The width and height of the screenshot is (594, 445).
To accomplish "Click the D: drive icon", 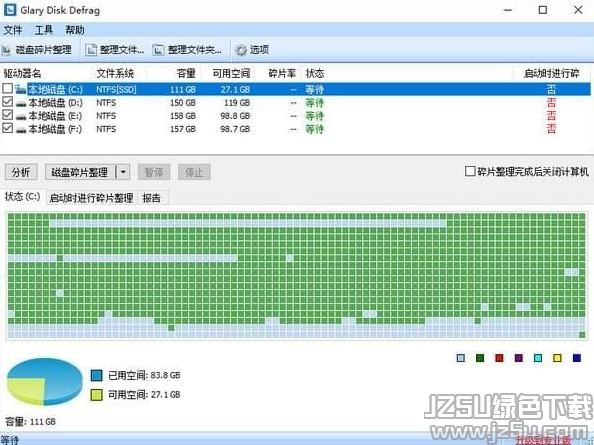I will coord(21,103).
